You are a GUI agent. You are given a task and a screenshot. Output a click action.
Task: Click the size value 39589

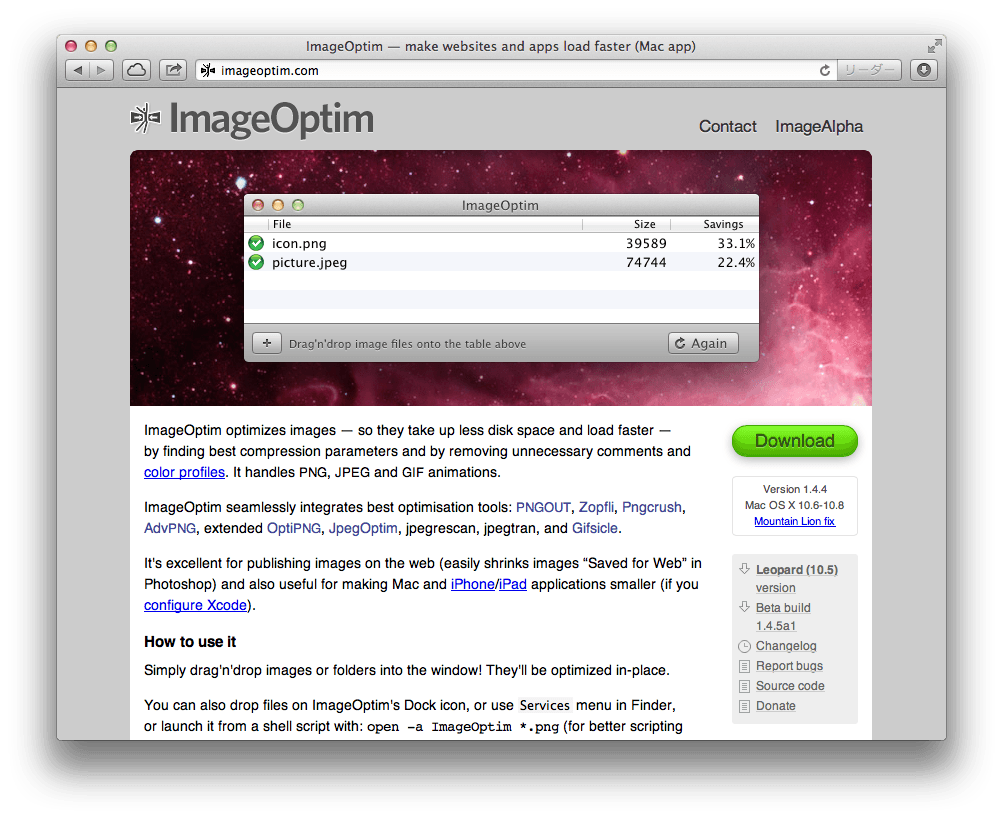click(646, 243)
